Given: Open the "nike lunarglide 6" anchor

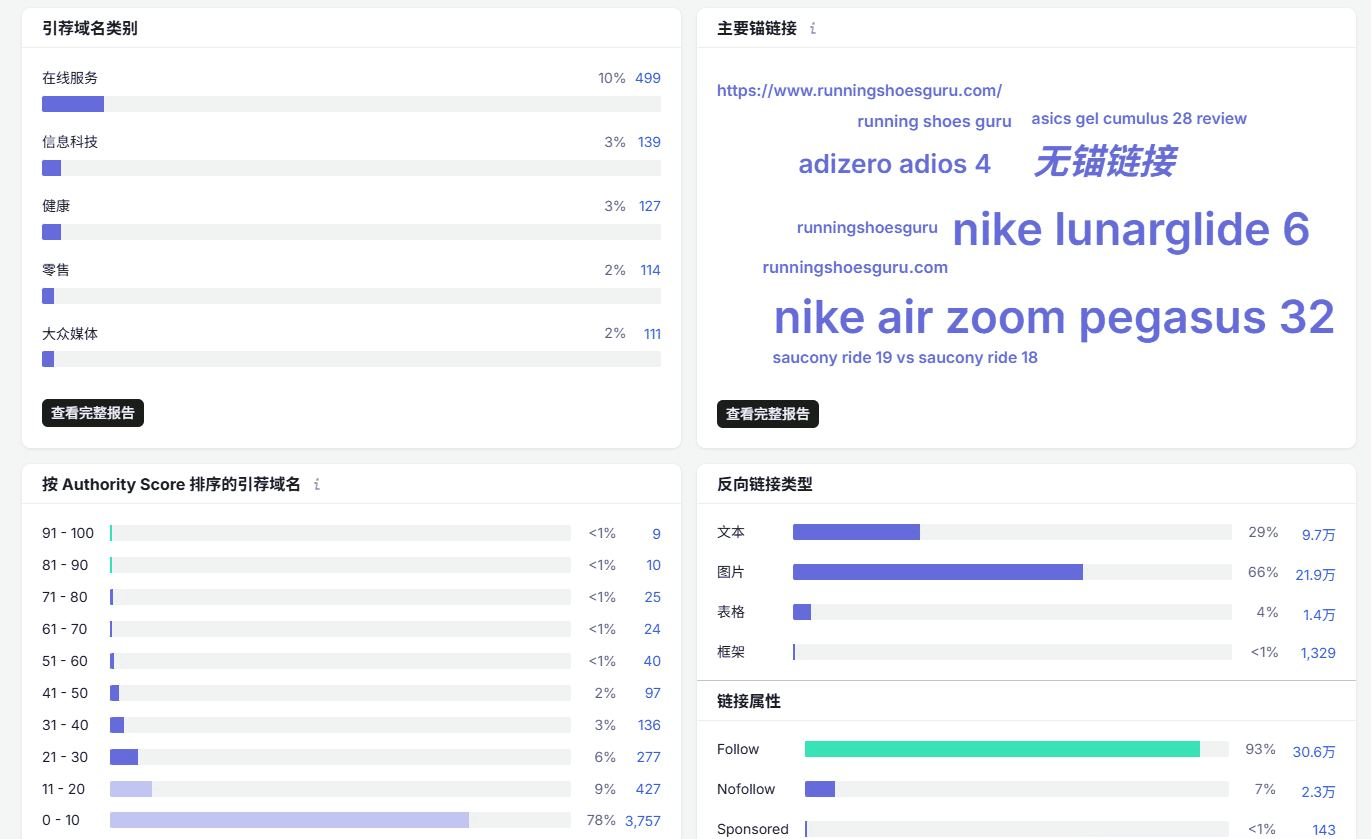Looking at the screenshot, I should click(1131, 229).
